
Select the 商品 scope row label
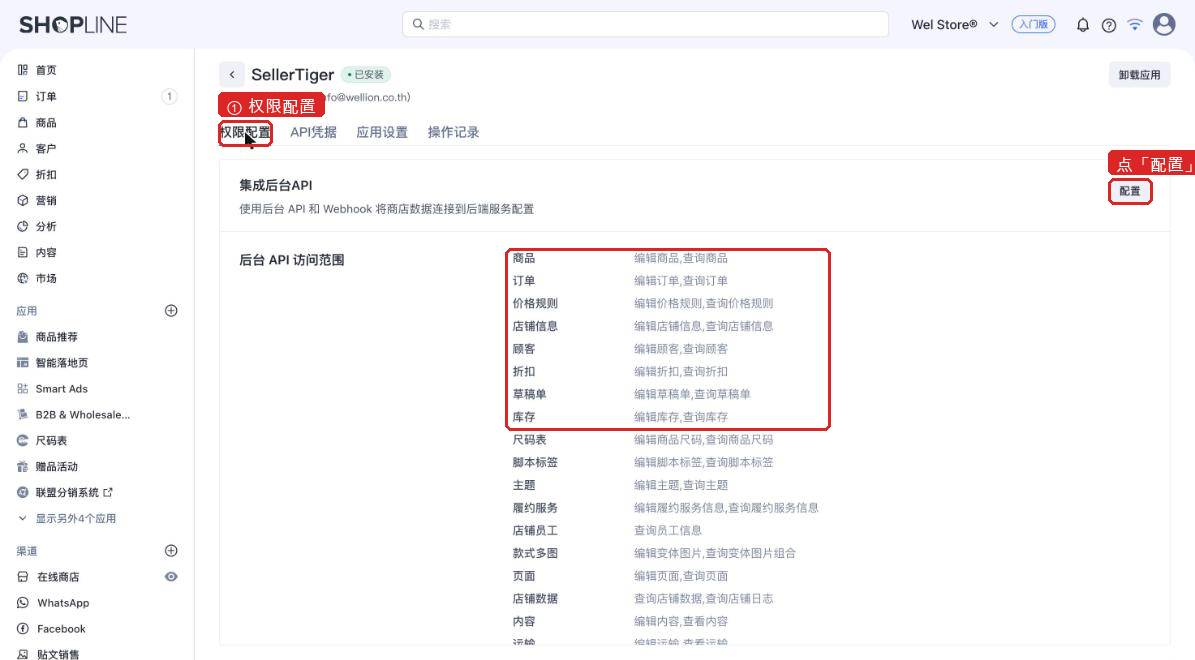[524, 258]
